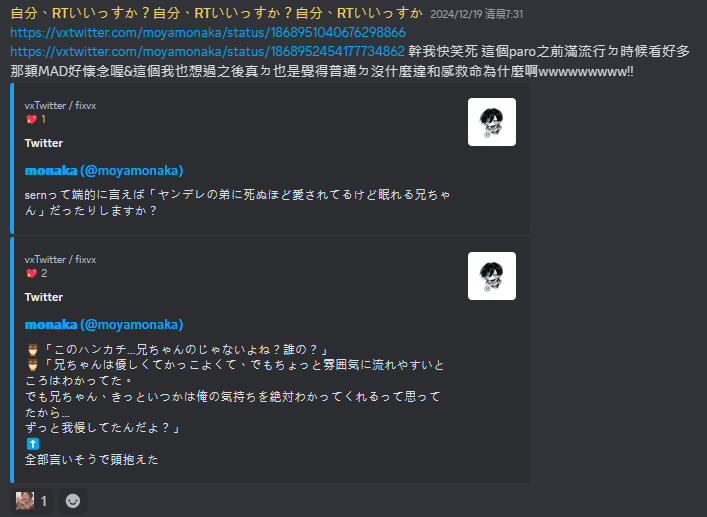Click the message author name in yellow
707x517 pixels.
coord(216,14)
